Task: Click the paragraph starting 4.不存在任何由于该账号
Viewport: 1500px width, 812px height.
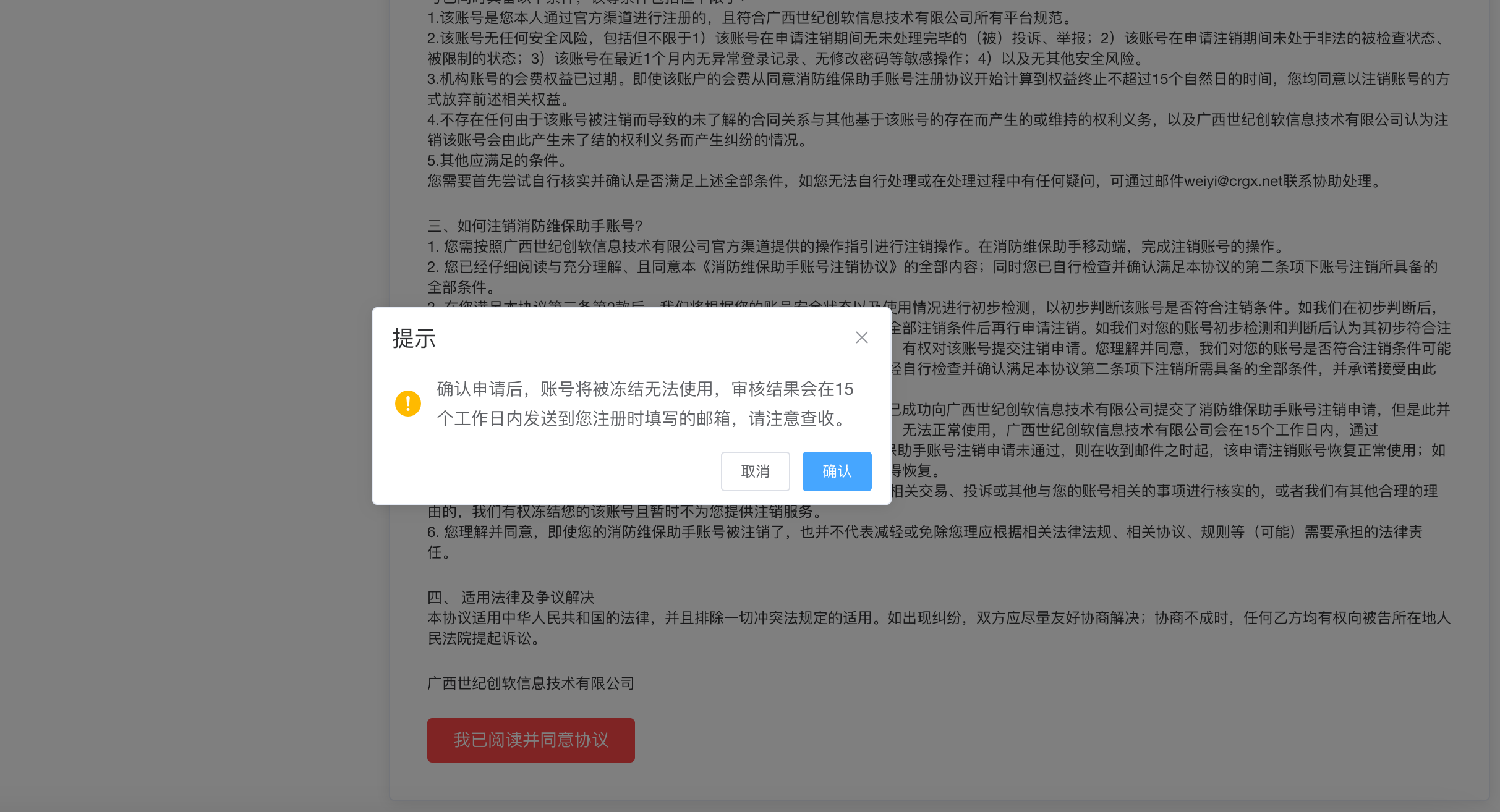Action: pos(938,130)
